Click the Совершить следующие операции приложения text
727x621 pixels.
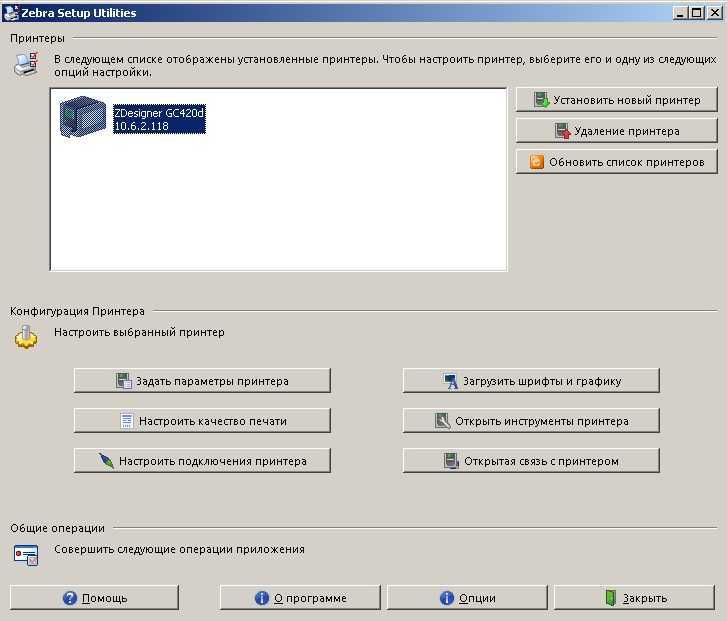pyautogui.click(x=179, y=549)
